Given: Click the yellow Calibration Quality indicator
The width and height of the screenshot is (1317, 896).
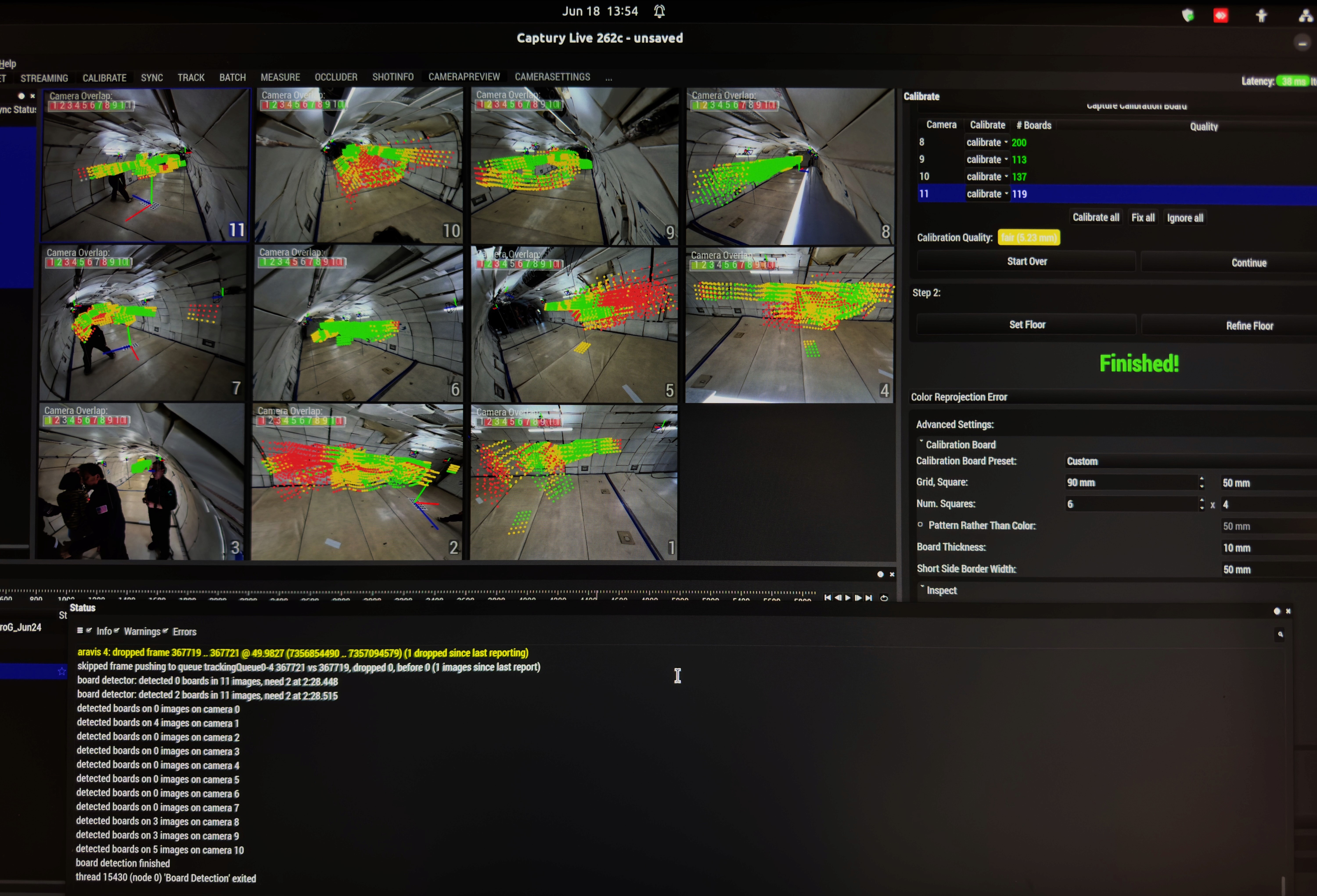Looking at the screenshot, I should coord(1029,238).
